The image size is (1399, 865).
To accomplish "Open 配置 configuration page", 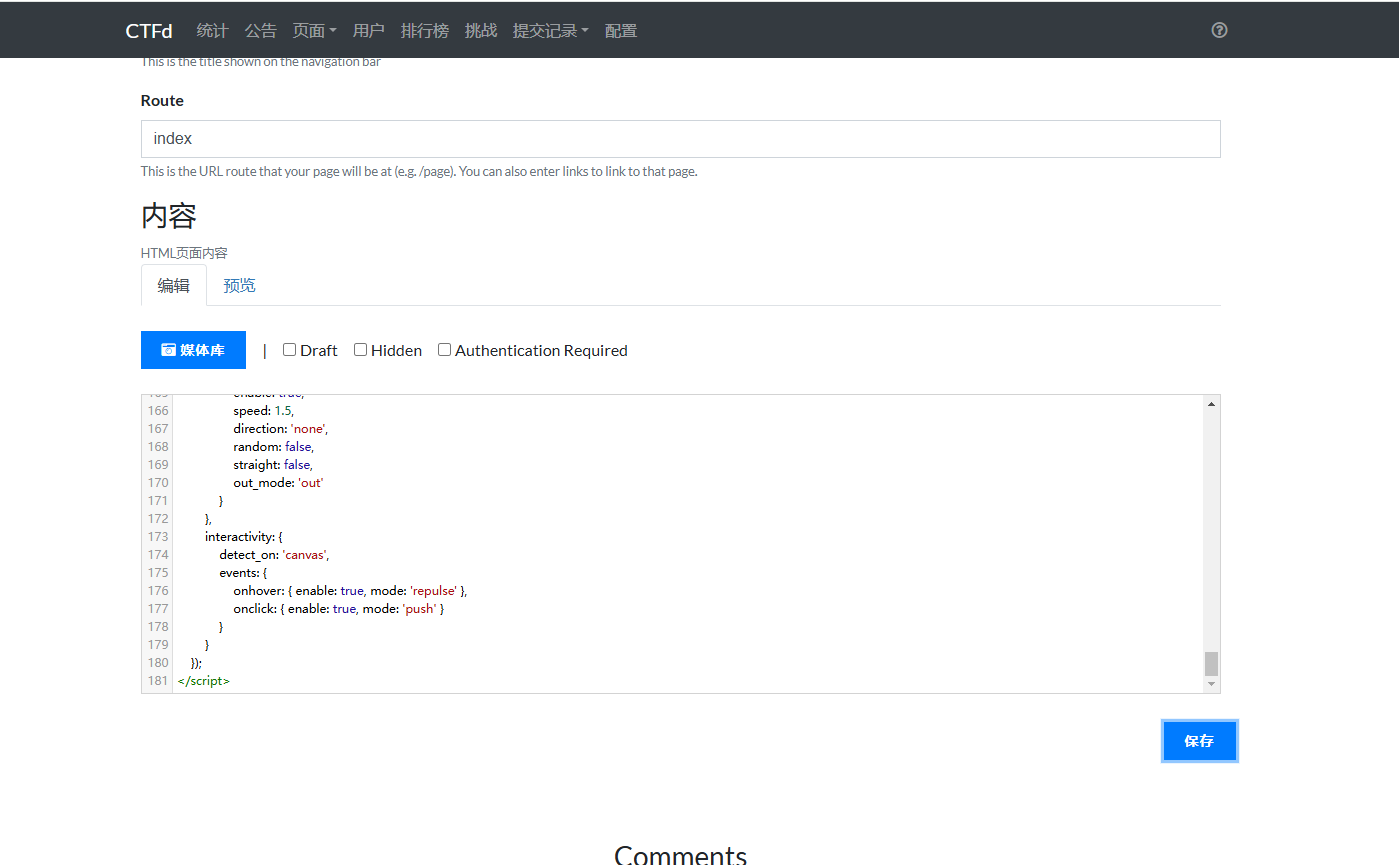I will click(621, 31).
